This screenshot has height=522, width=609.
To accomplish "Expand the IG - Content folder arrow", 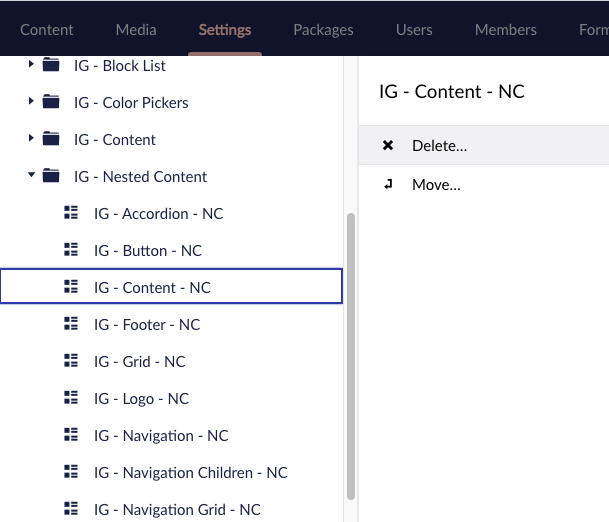I will (x=31, y=138).
